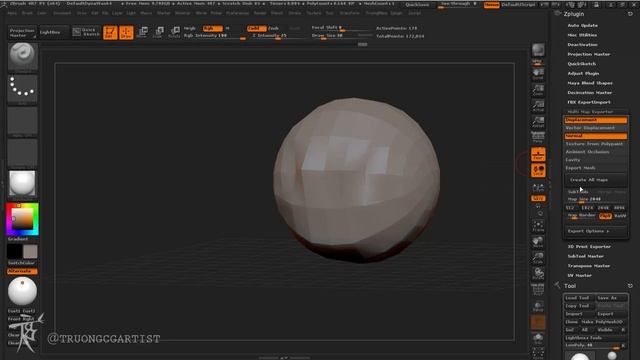The width and height of the screenshot is (640, 360).
Task: Pick a hue in the color picker square
Action: point(22,219)
